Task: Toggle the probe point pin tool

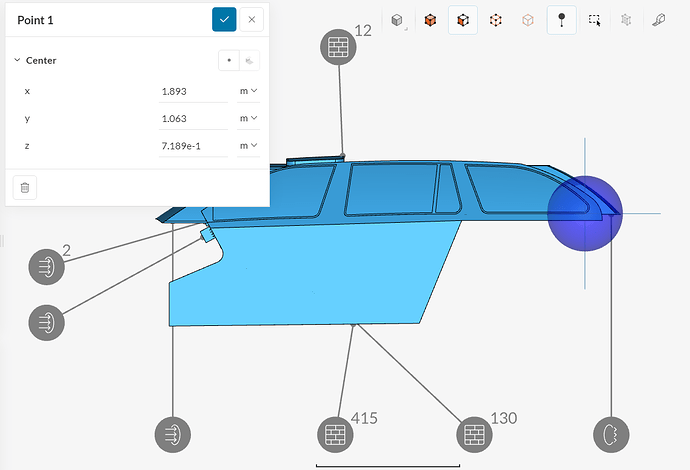Action: click(x=562, y=20)
